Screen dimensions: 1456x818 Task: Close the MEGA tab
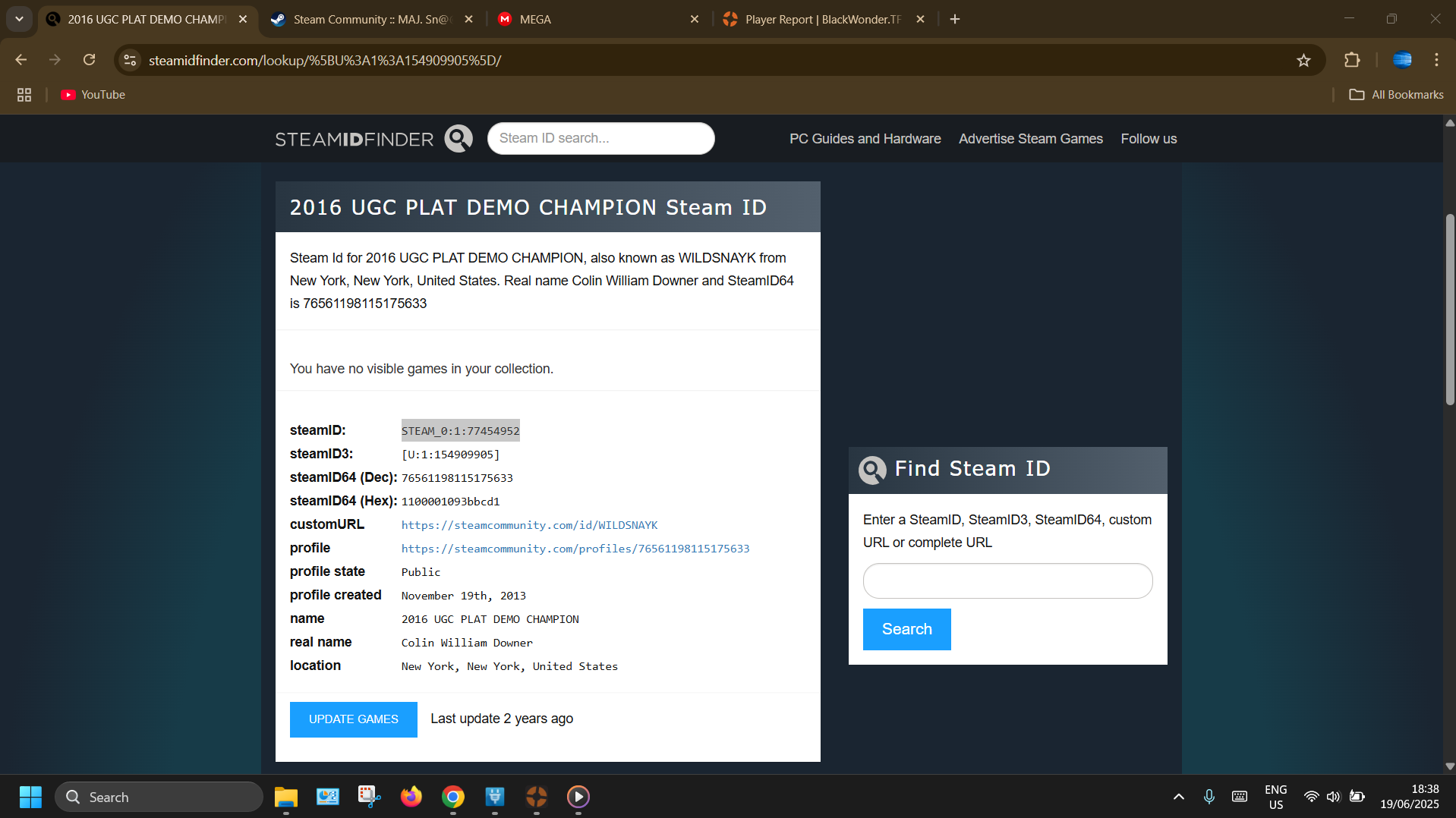[694, 19]
